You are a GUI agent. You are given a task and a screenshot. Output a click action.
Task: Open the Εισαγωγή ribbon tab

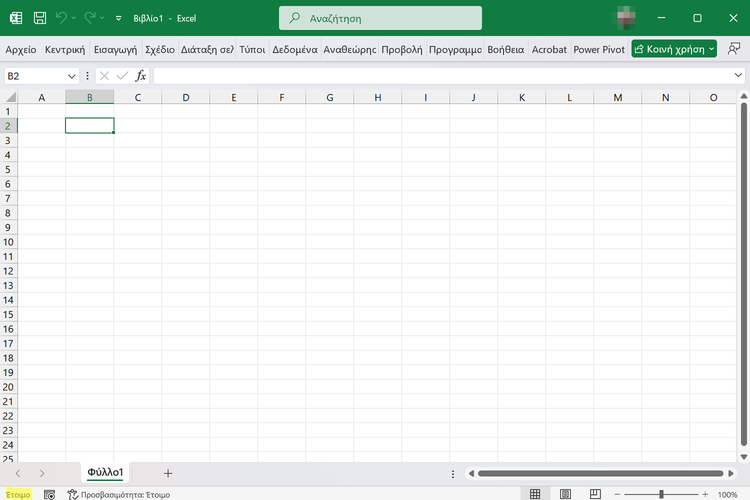coord(115,49)
